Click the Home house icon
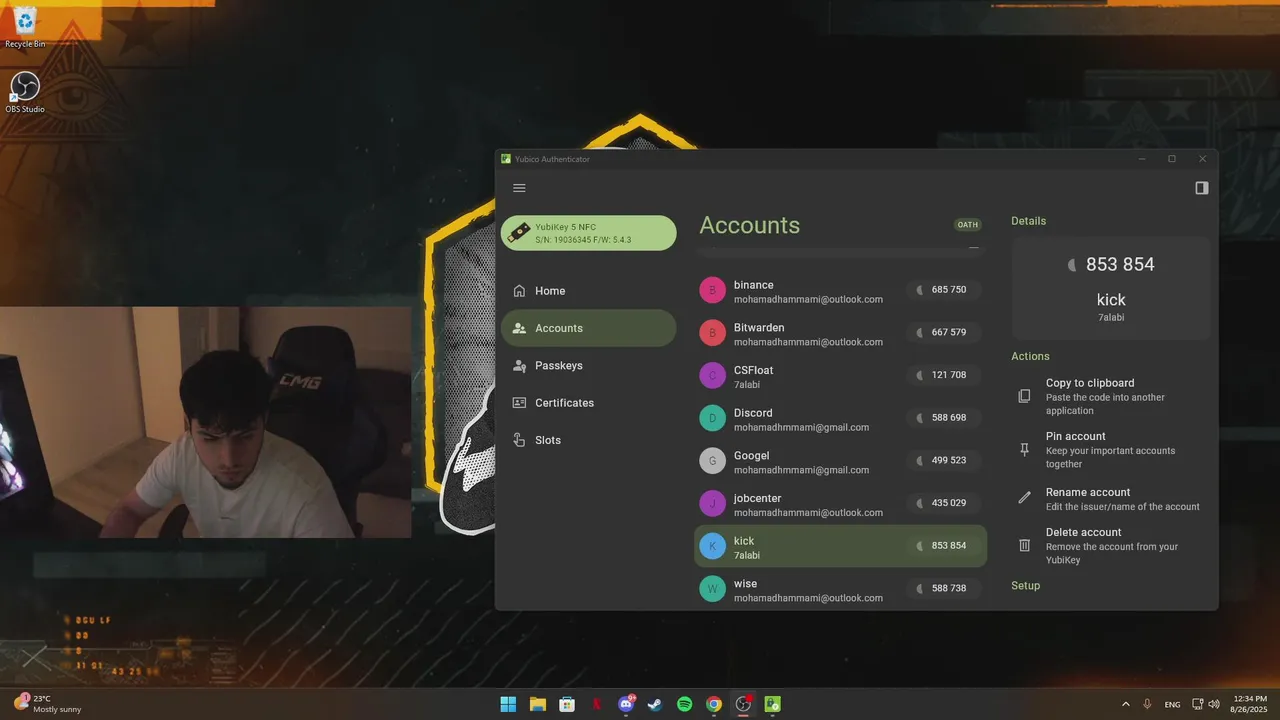The height and width of the screenshot is (720, 1280). [x=519, y=291]
